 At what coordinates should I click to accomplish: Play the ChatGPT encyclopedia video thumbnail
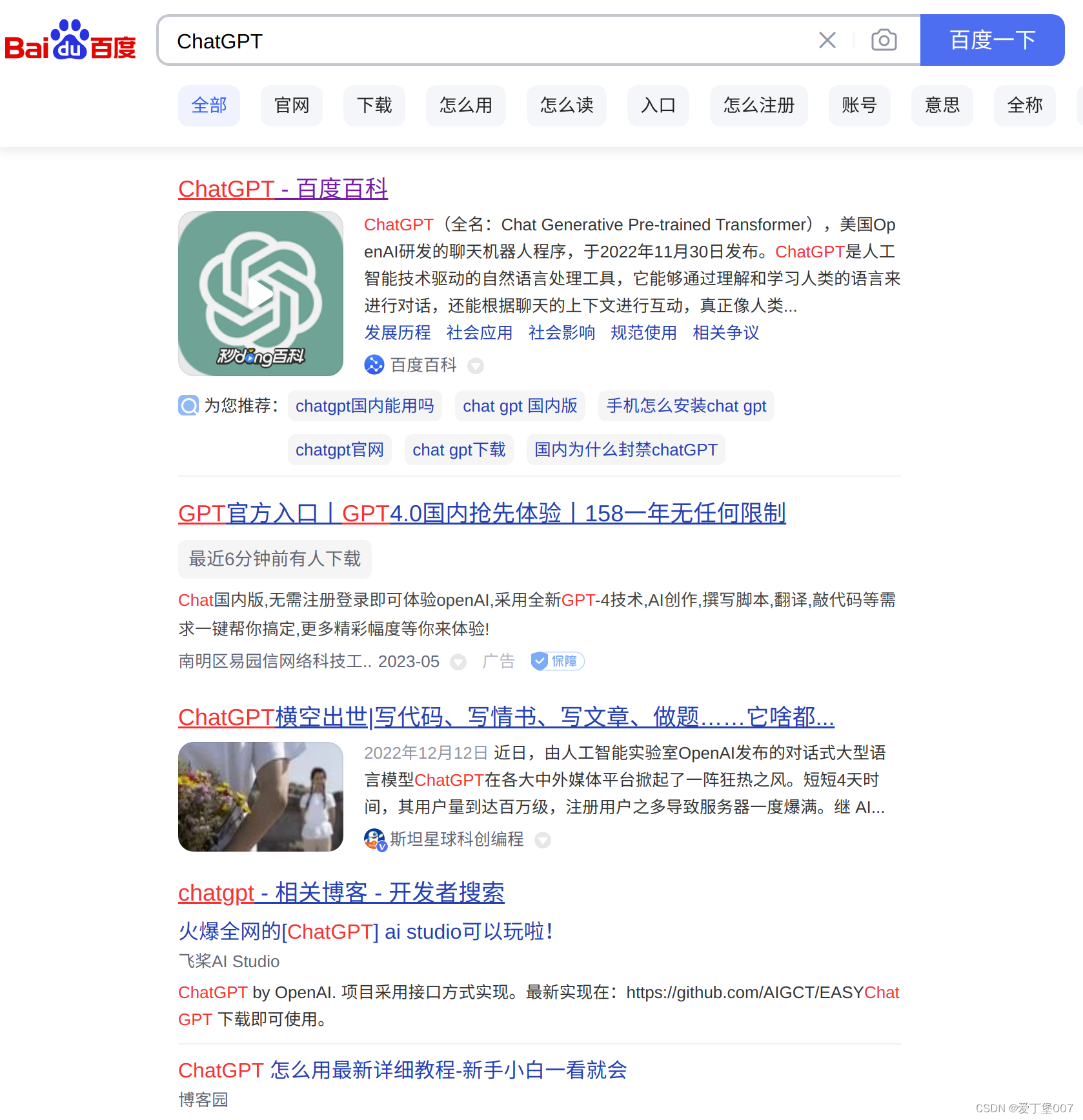(261, 294)
